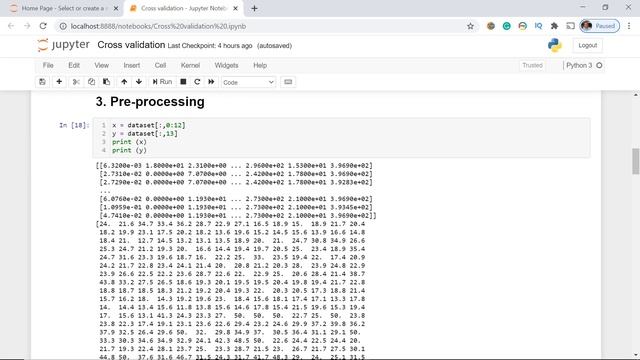Open the cookie-shaped extension icon

pyautogui.click(x=491, y=26)
